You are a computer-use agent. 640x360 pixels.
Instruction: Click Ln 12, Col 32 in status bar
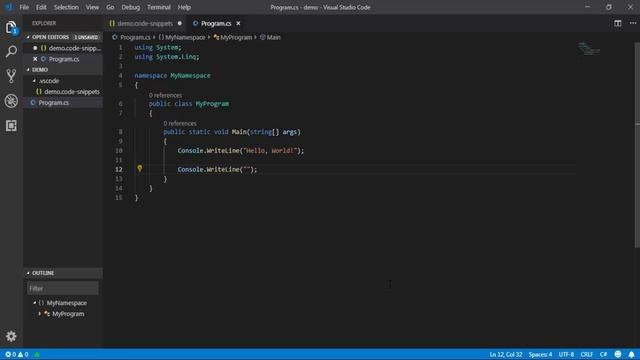506,354
